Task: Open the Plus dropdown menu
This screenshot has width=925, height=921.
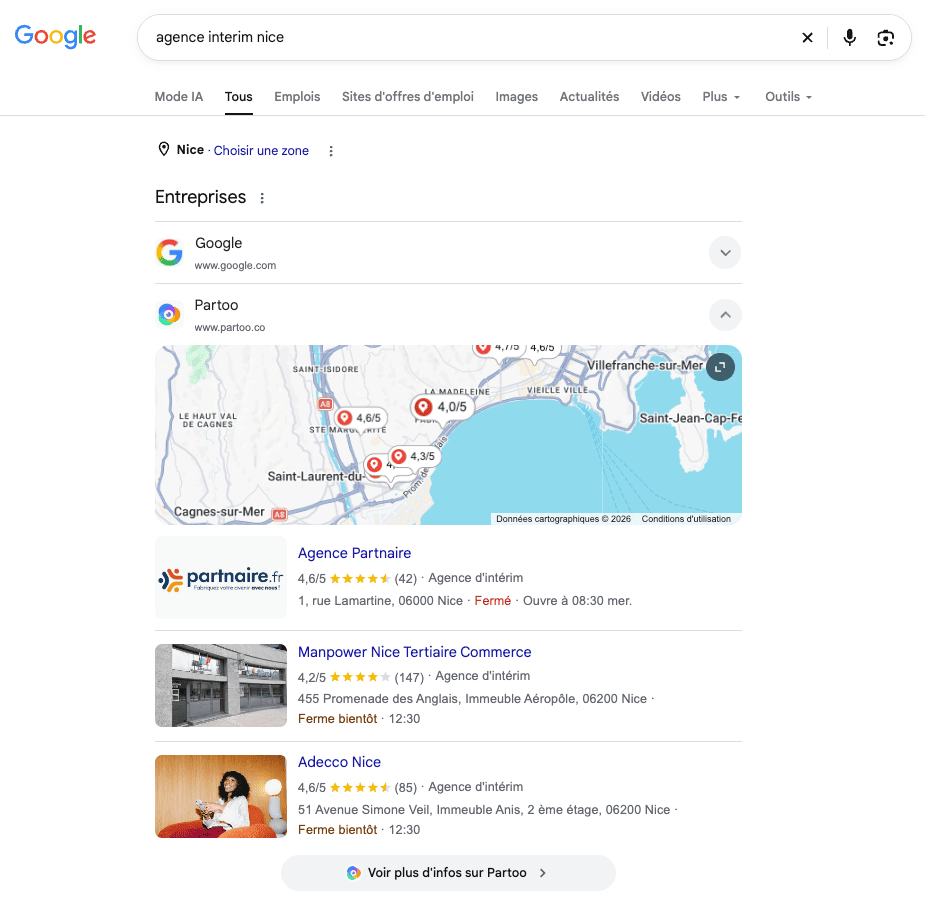Action: click(x=721, y=97)
